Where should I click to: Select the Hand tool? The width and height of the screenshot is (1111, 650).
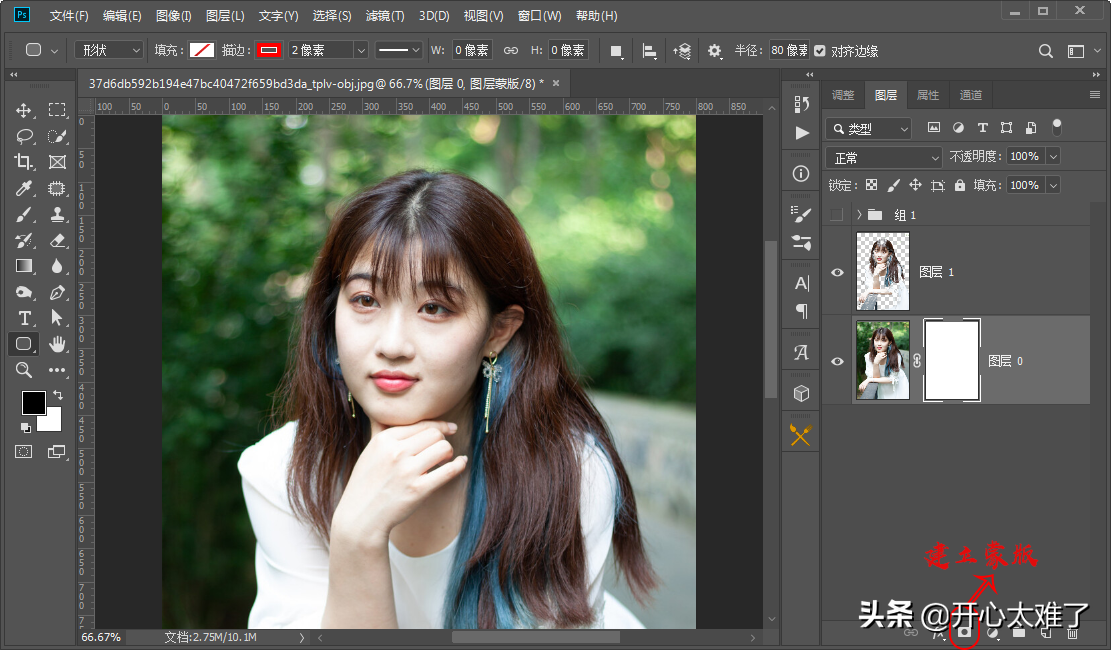[57, 344]
